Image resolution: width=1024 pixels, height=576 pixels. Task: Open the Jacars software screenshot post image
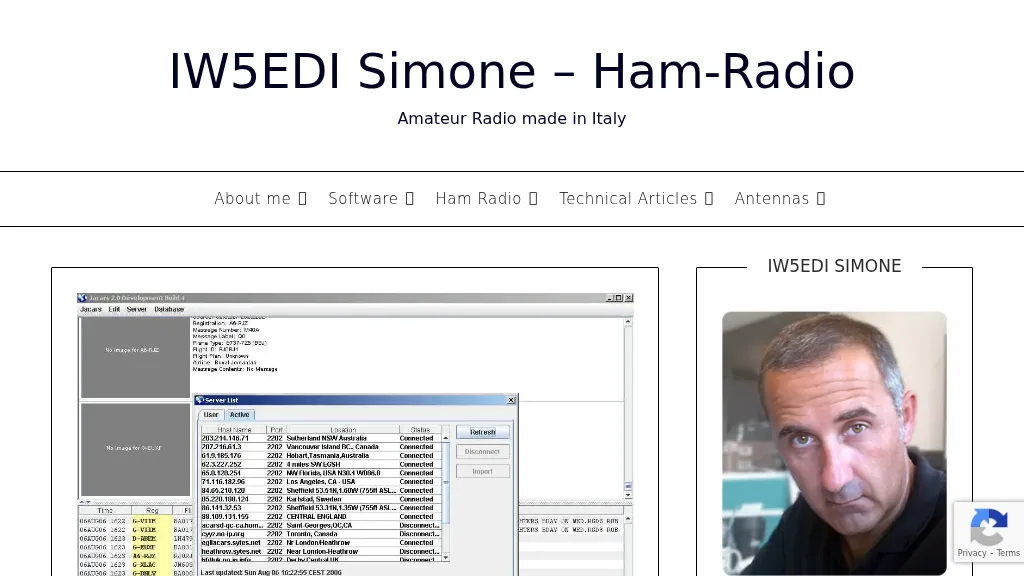[355, 434]
